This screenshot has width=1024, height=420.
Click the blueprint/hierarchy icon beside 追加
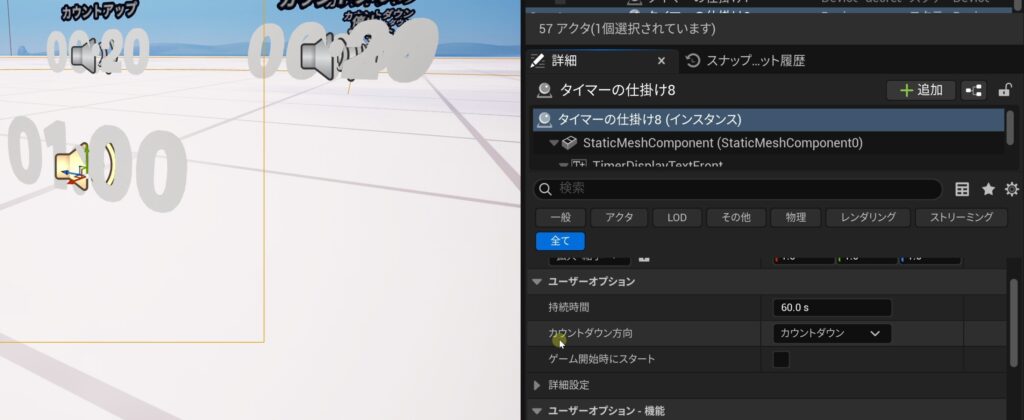tap(973, 90)
